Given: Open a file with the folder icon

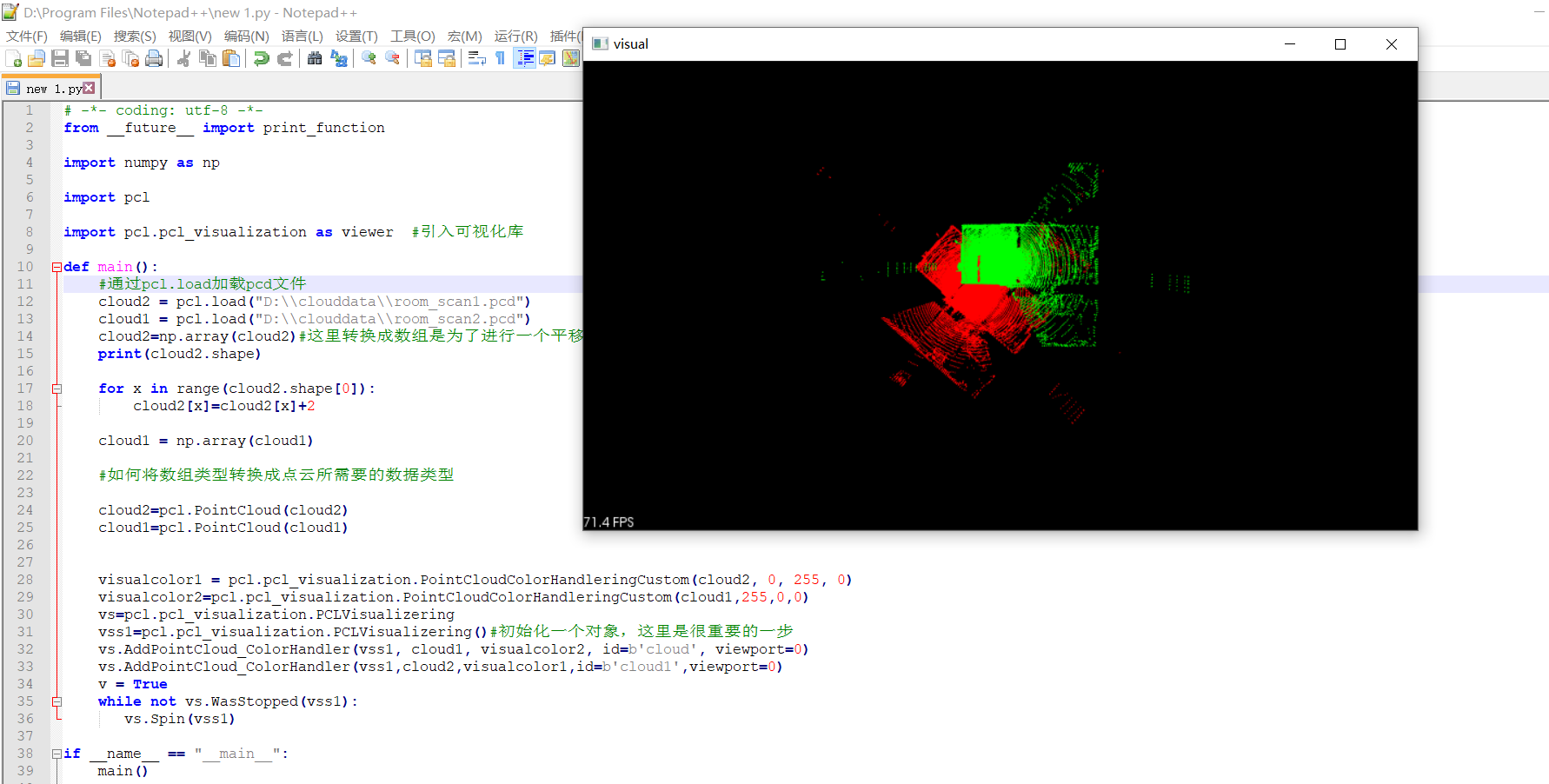Looking at the screenshot, I should coord(37,58).
